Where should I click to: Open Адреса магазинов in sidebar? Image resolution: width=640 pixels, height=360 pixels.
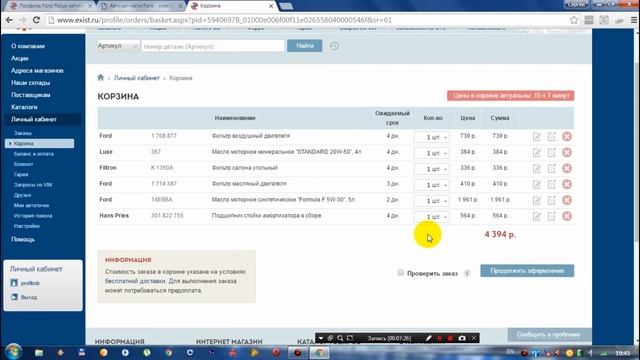coord(37,71)
